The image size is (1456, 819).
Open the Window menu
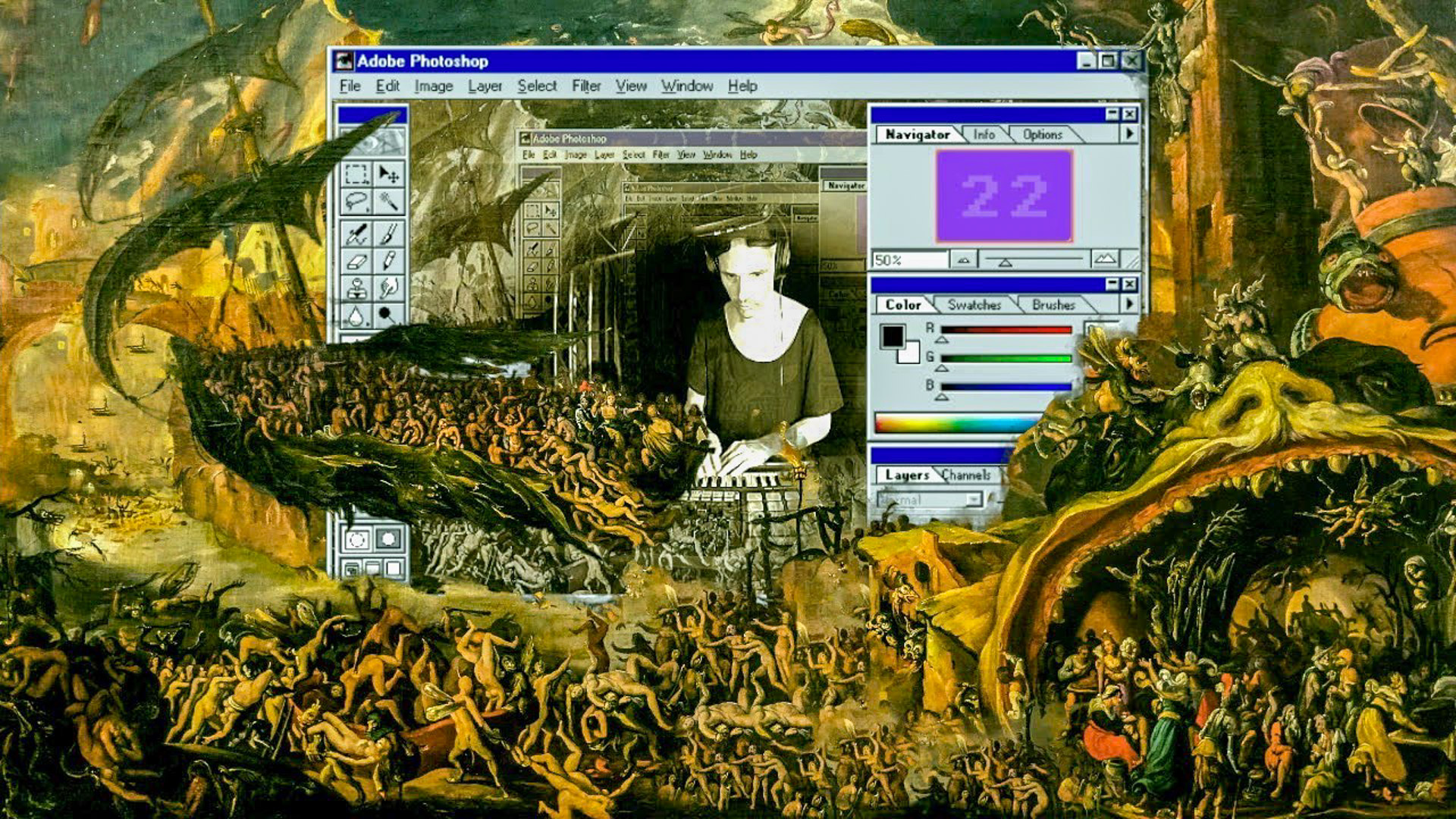687,86
